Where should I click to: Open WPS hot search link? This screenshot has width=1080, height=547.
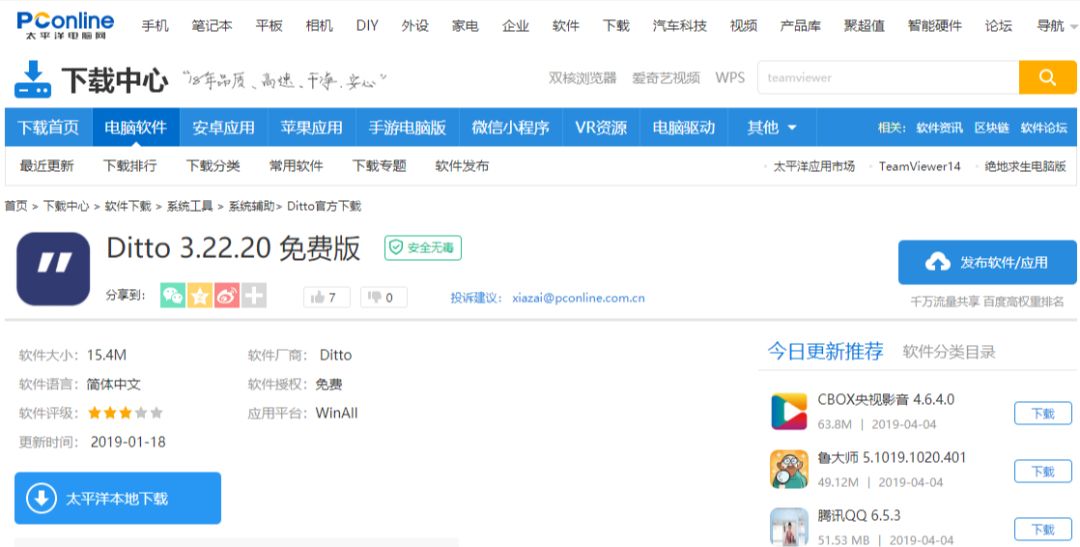(x=730, y=78)
